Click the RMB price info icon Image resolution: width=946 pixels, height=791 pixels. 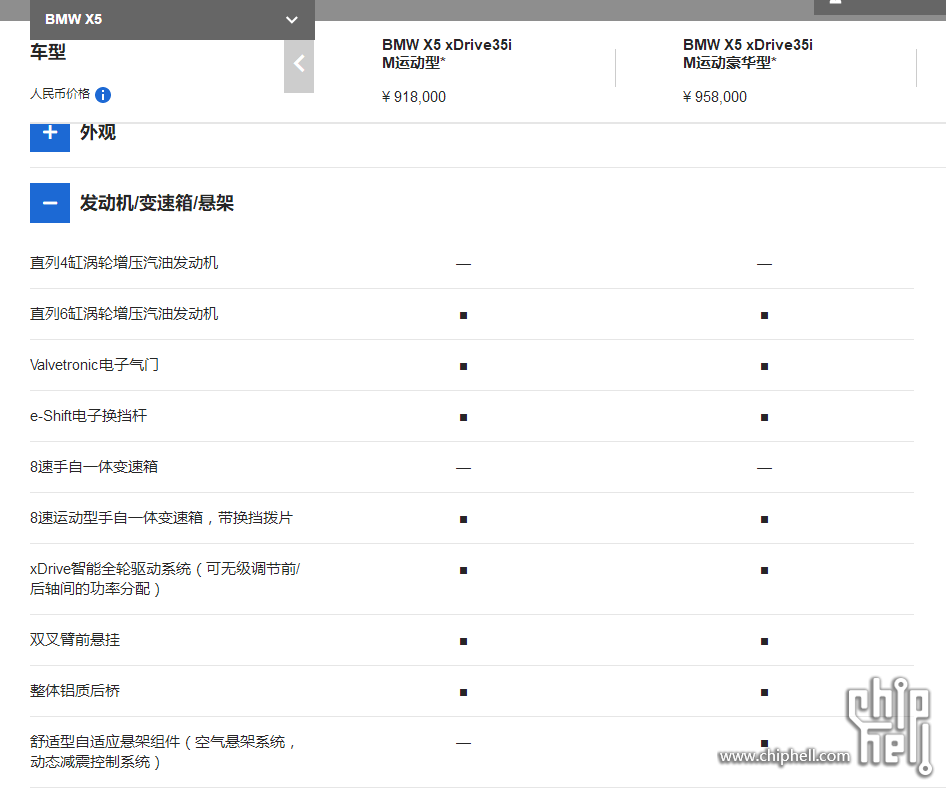tap(103, 95)
